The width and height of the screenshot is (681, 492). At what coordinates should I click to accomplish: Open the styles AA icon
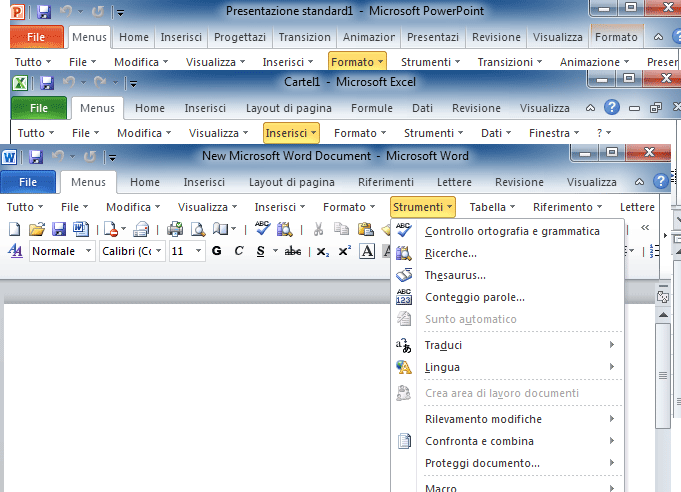tap(15, 251)
